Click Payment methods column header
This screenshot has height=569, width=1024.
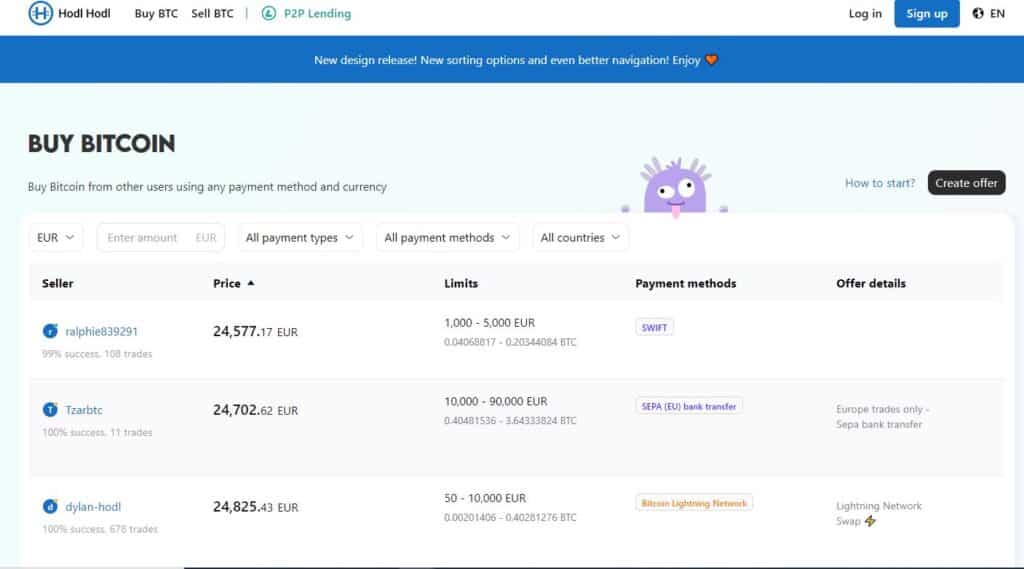(x=686, y=283)
